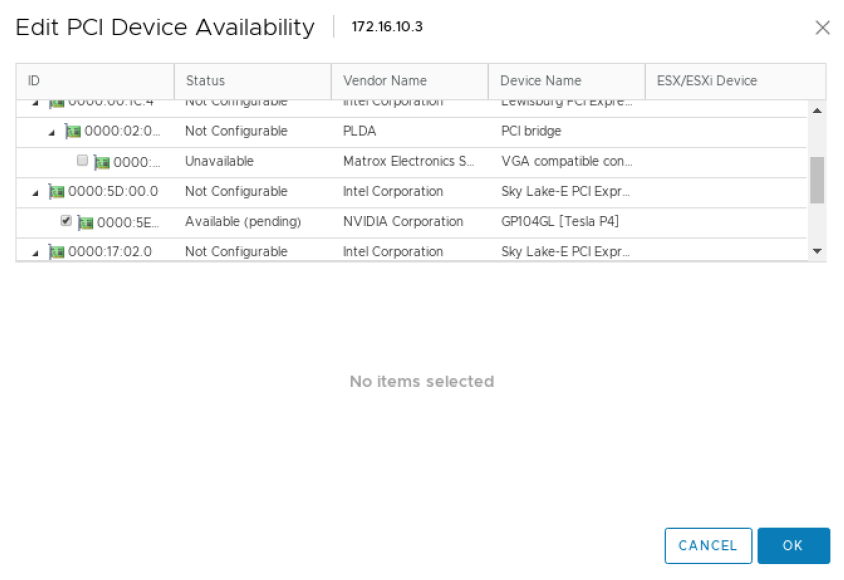Screen dimensions: 844x580
Task: Collapse the 0000:17:02.0 tree node
Action: click(x=36, y=252)
